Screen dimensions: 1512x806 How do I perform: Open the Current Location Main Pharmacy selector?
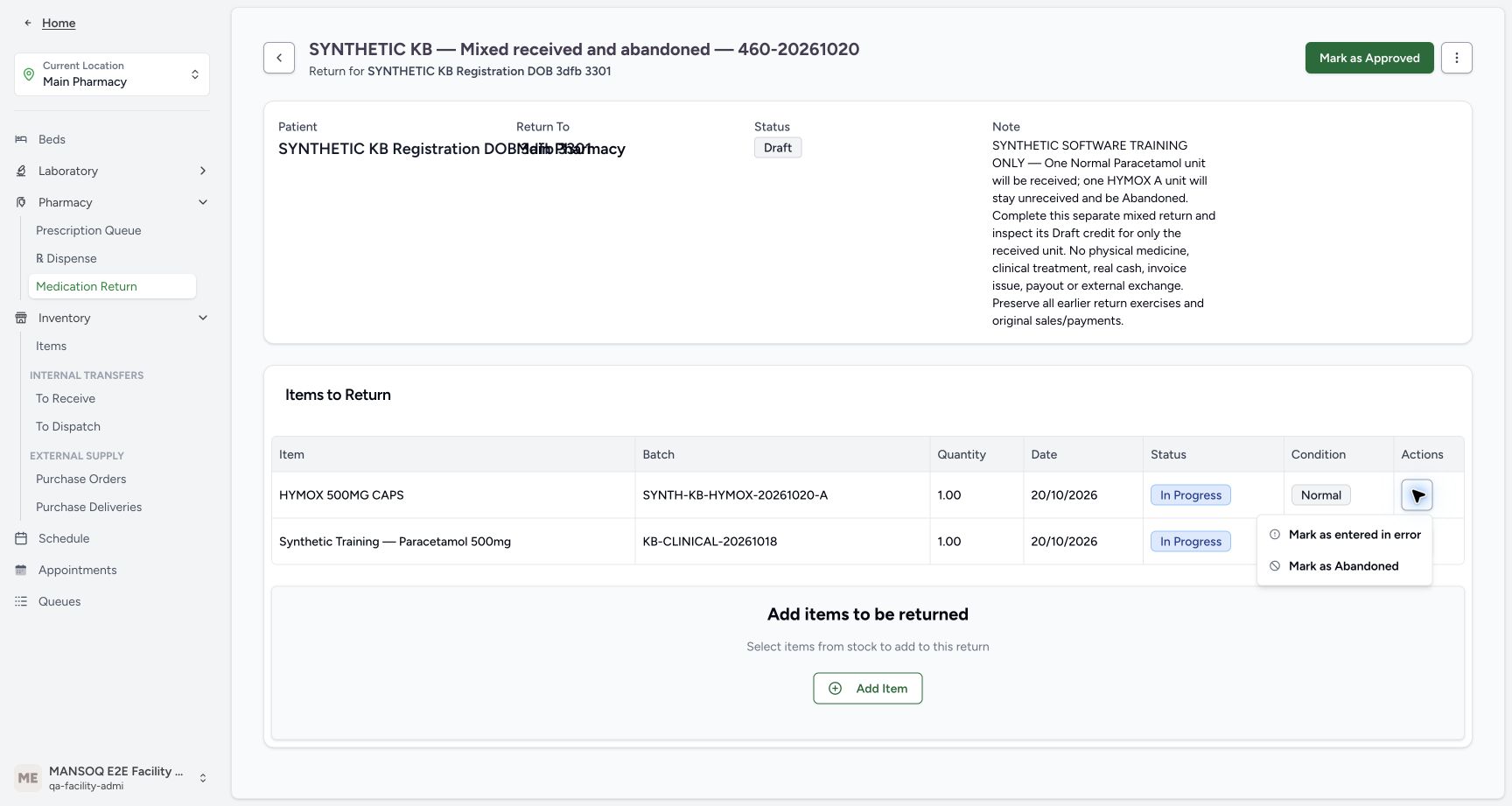click(x=112, y=74)
